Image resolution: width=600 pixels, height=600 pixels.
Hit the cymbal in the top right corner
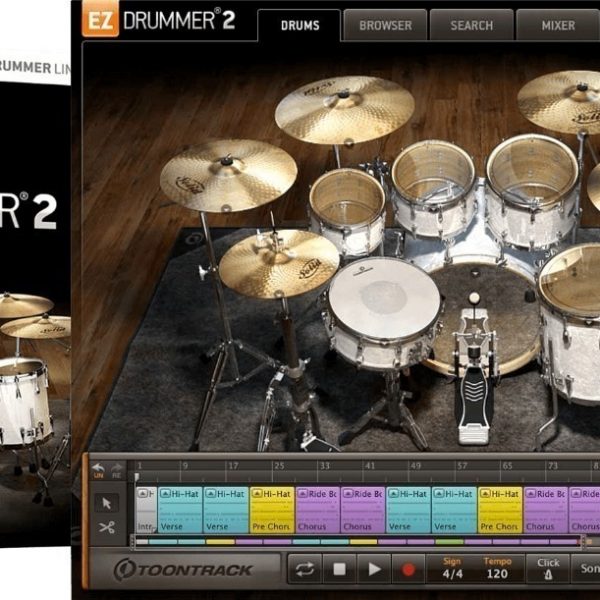point(561,101)
